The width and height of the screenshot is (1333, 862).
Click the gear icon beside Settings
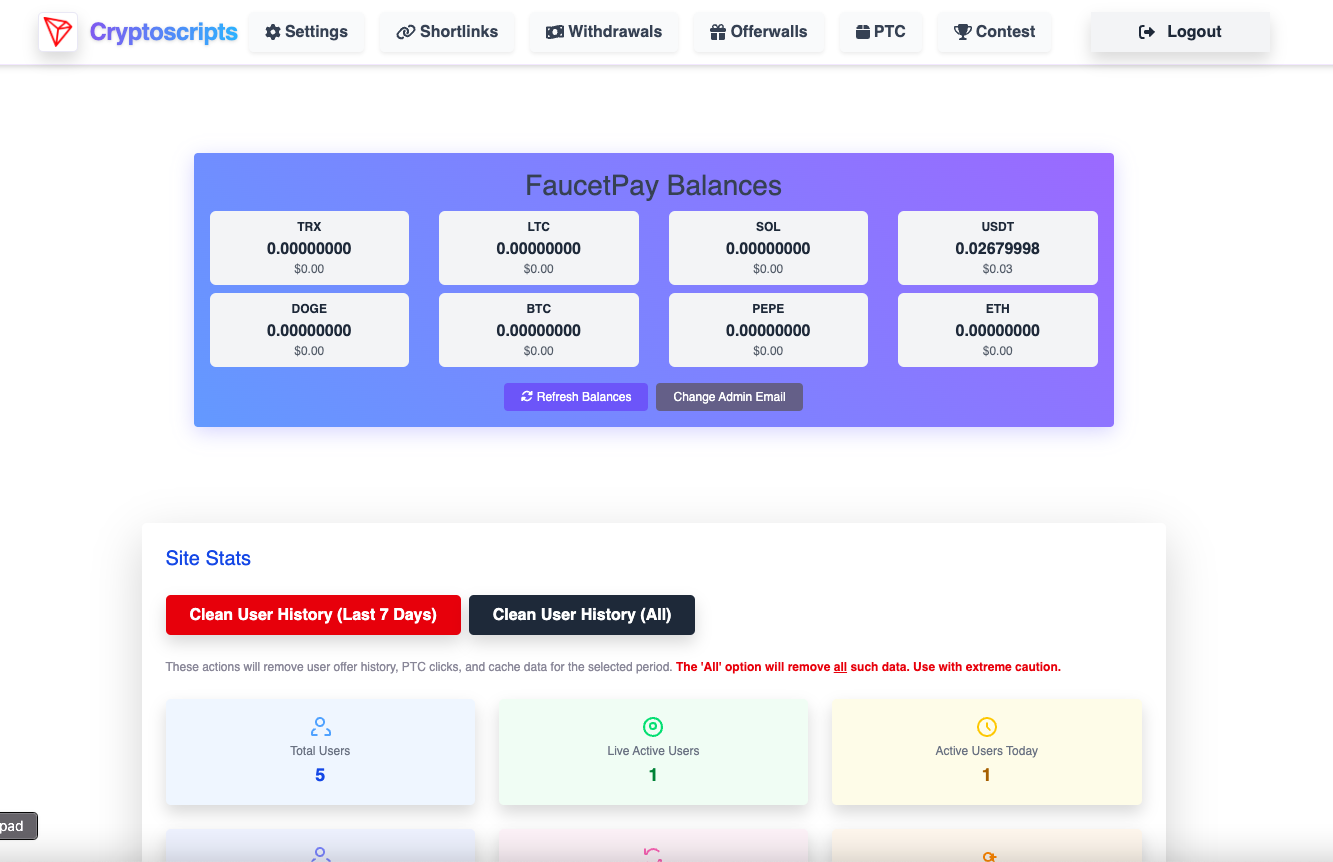coord(273,32)
